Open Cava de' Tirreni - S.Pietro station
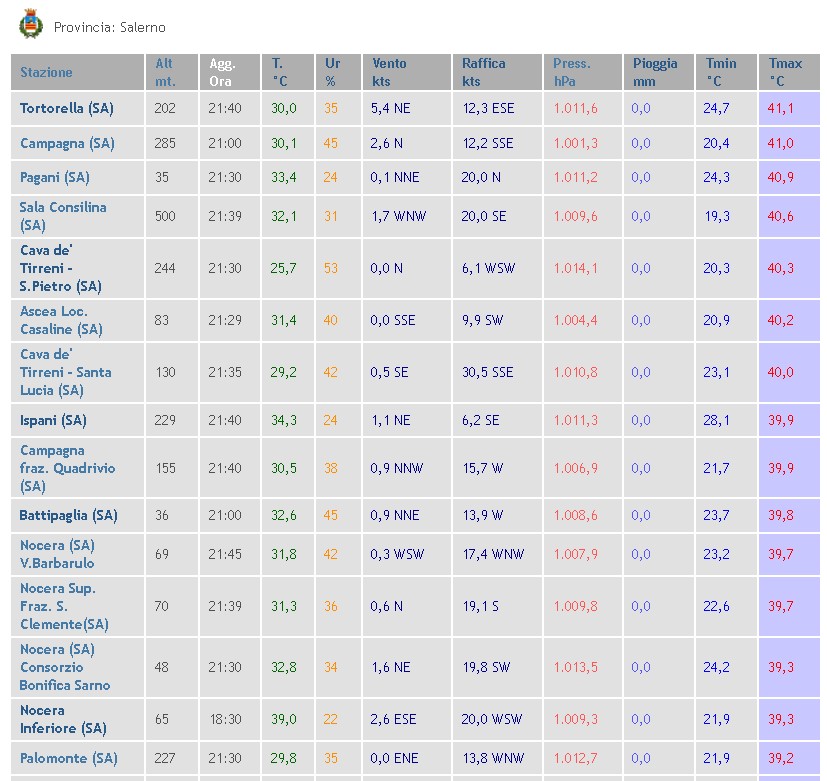The height and width of the screenshot is (781, 827). pos(60,268)
